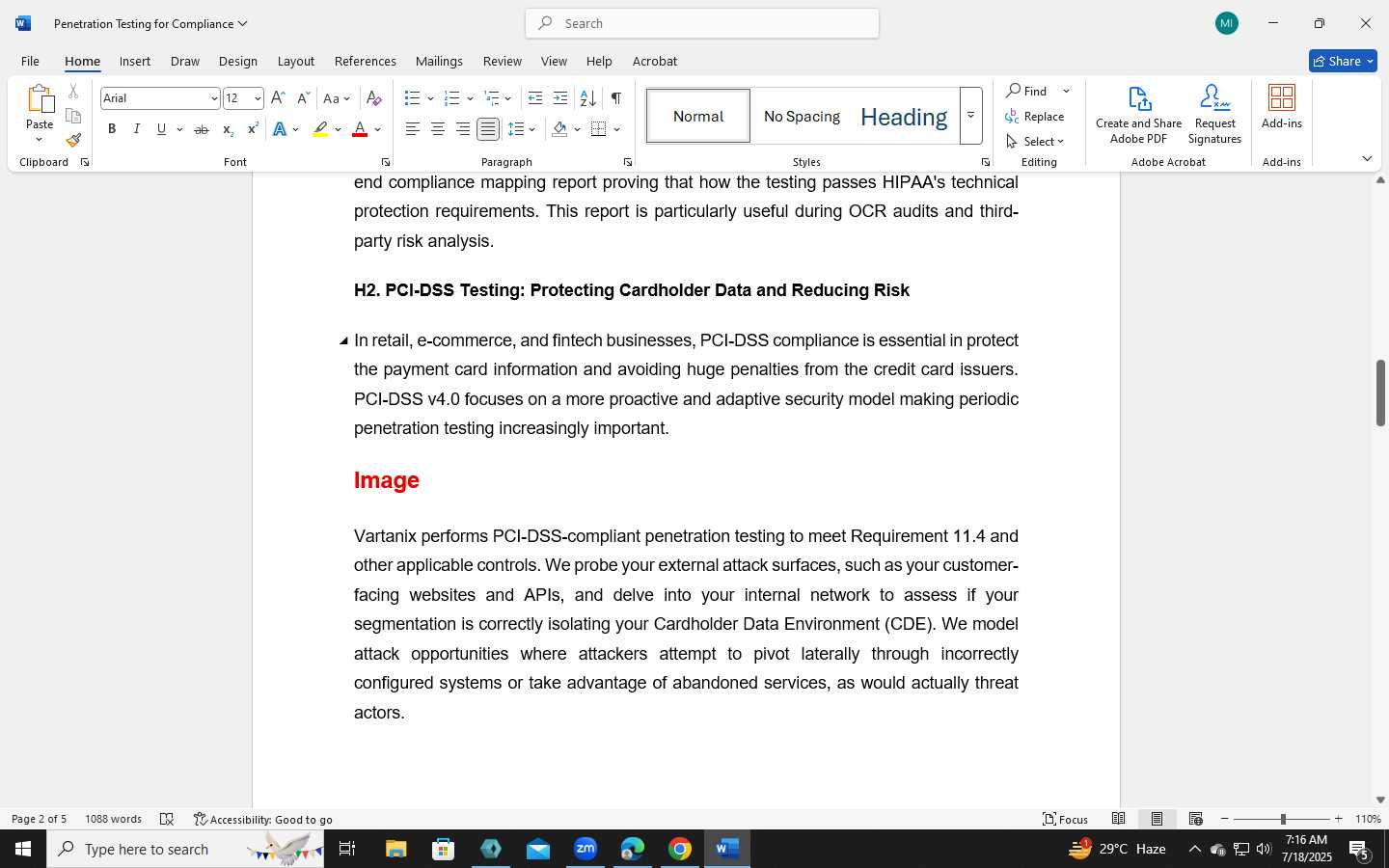Open the font size 12 dropdown

tap(258, 98)
